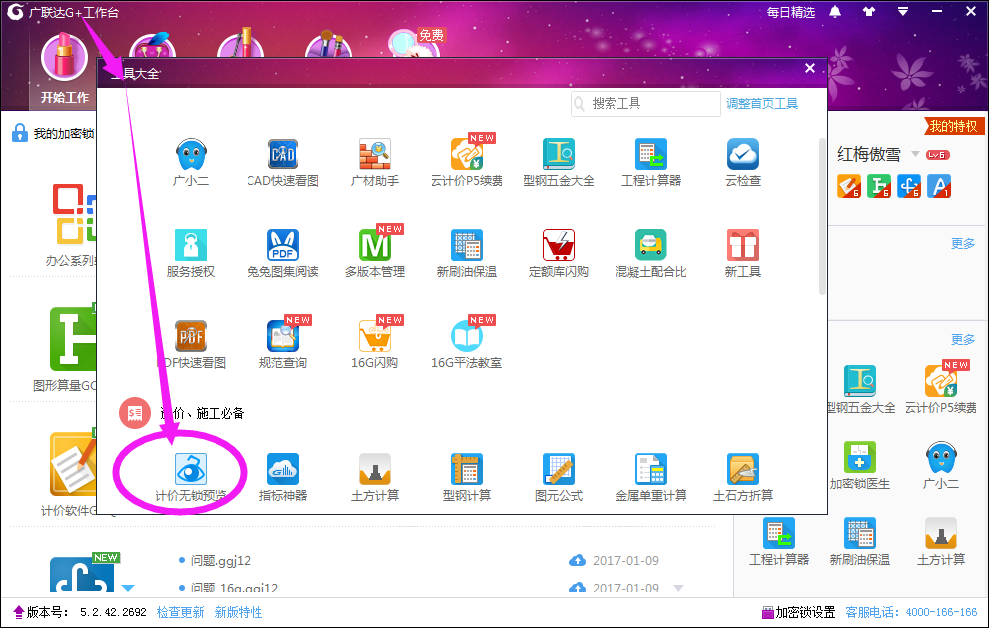The image size is (989, 628).
Task: Click the notification bell icon
Action: (835, 11)
